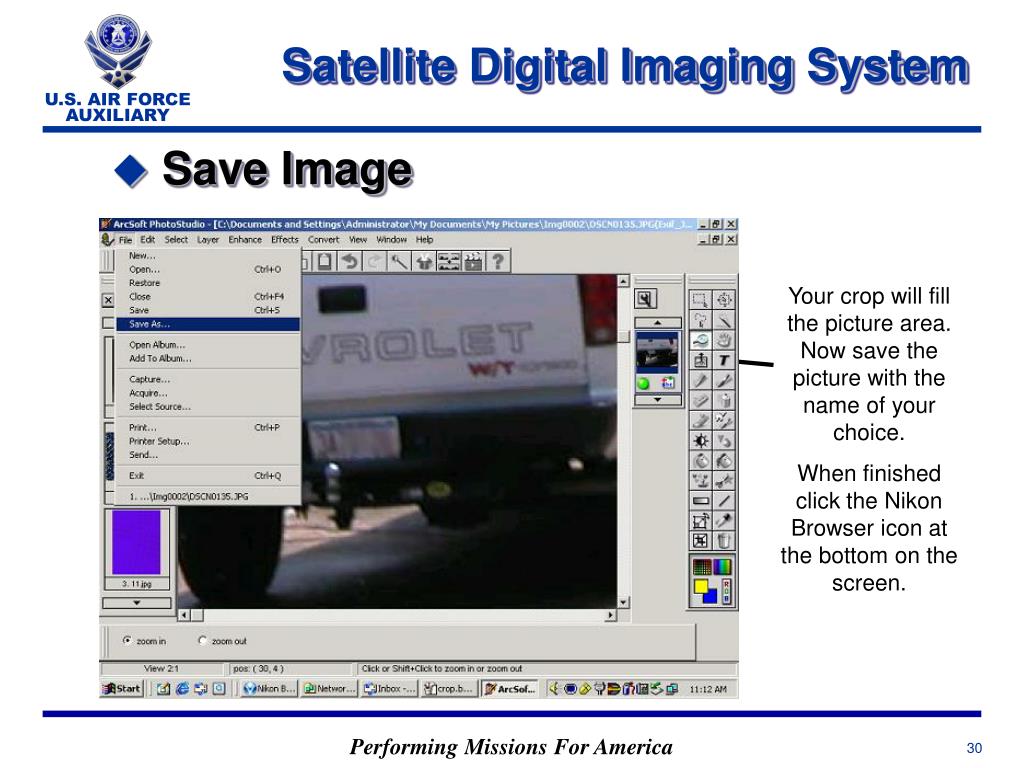Select the purple 3.11.jpg album thumbnail
The image size is (1024, 768).
click(x=136, y=542)
